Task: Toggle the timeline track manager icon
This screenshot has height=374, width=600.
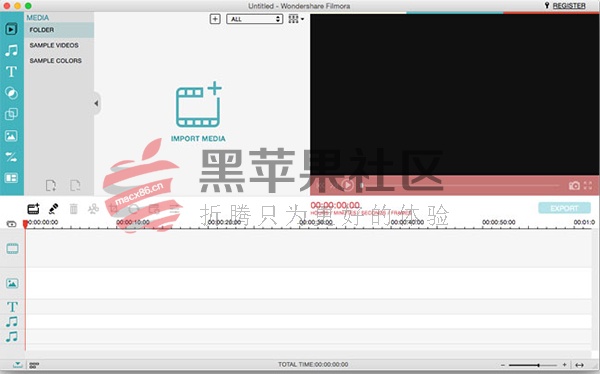Action: click(11, 224)
